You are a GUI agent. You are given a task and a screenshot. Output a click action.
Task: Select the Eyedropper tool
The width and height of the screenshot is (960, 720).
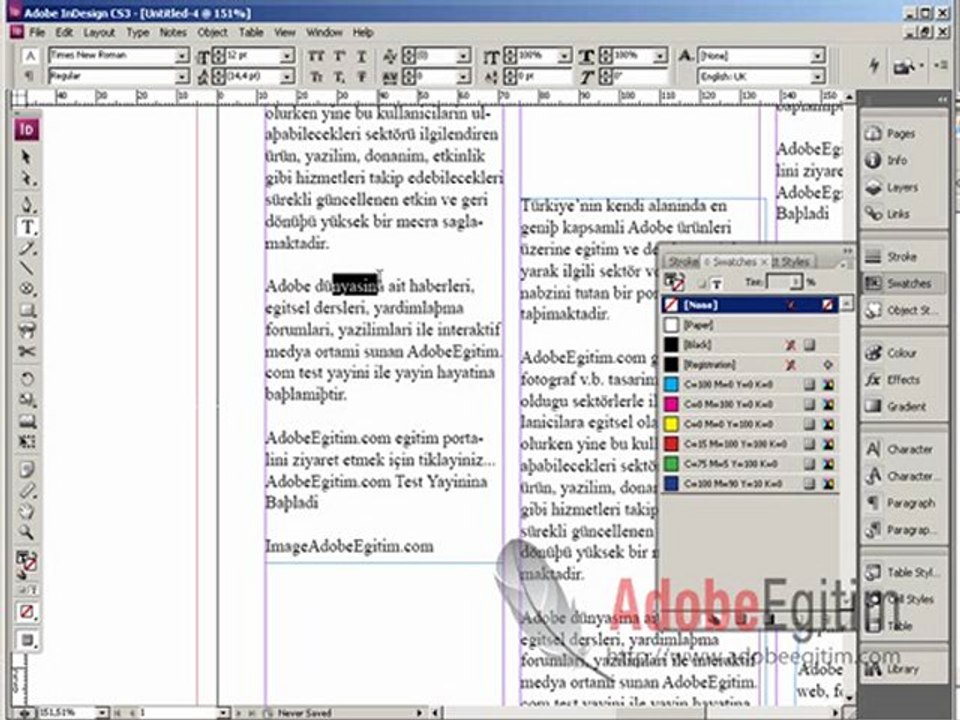click(26, 490)
